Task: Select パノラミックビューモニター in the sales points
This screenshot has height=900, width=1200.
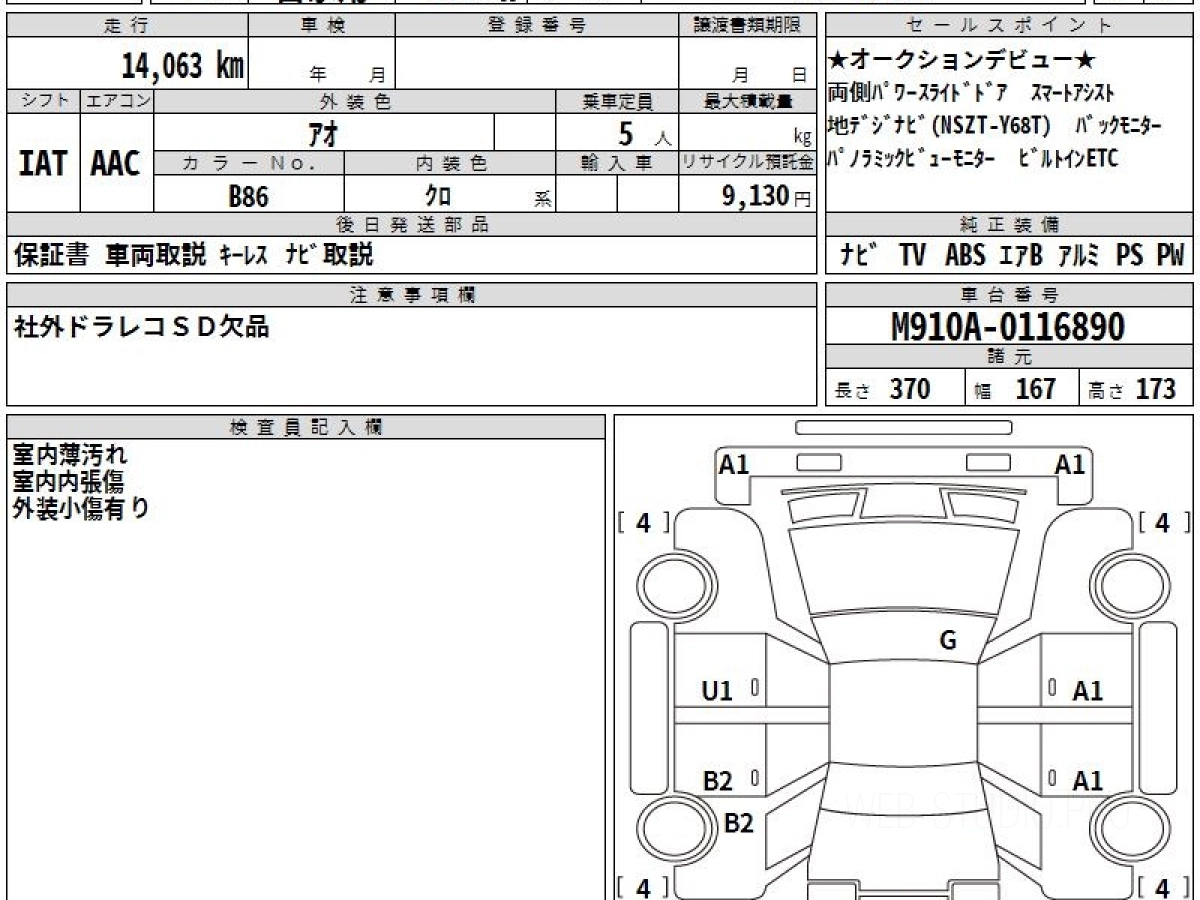Action: click(911, 158)
